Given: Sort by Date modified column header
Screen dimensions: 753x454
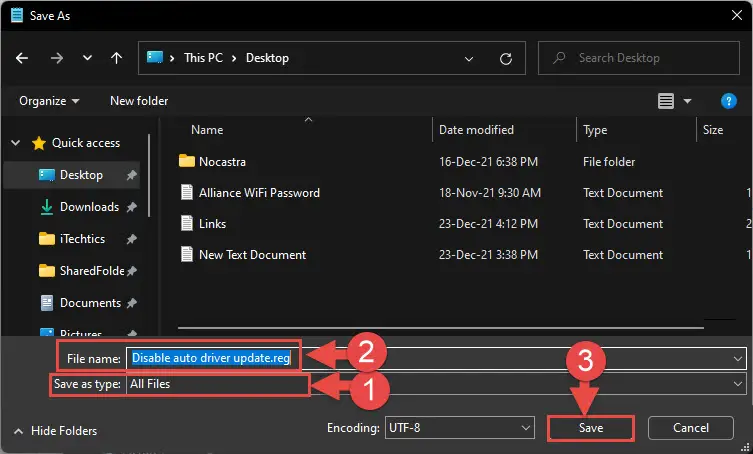Looking at the screenshot, I should 476,130.
